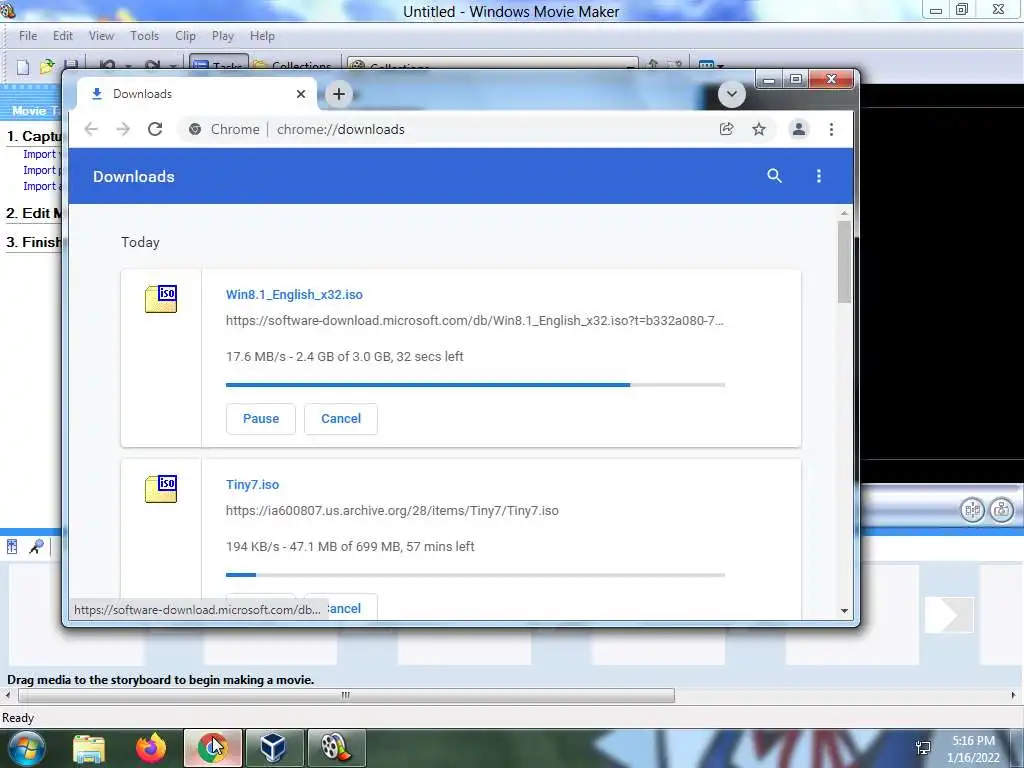This screenshot has width=1024, height=768.
Task: Click the Tiny7 download speed status text
Action: (x=350, y=547)
